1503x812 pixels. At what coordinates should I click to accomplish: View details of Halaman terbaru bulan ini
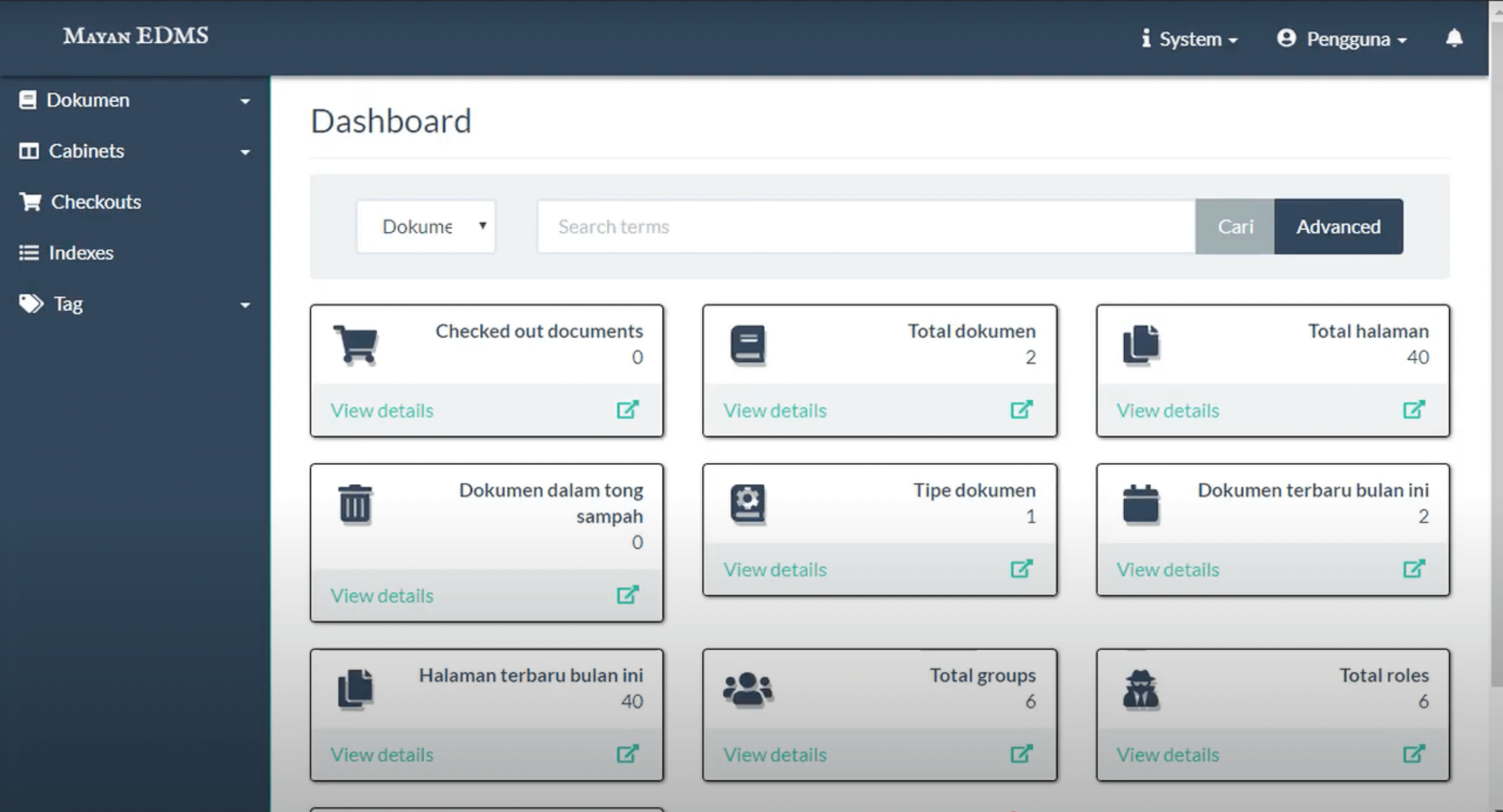[382, 754]
